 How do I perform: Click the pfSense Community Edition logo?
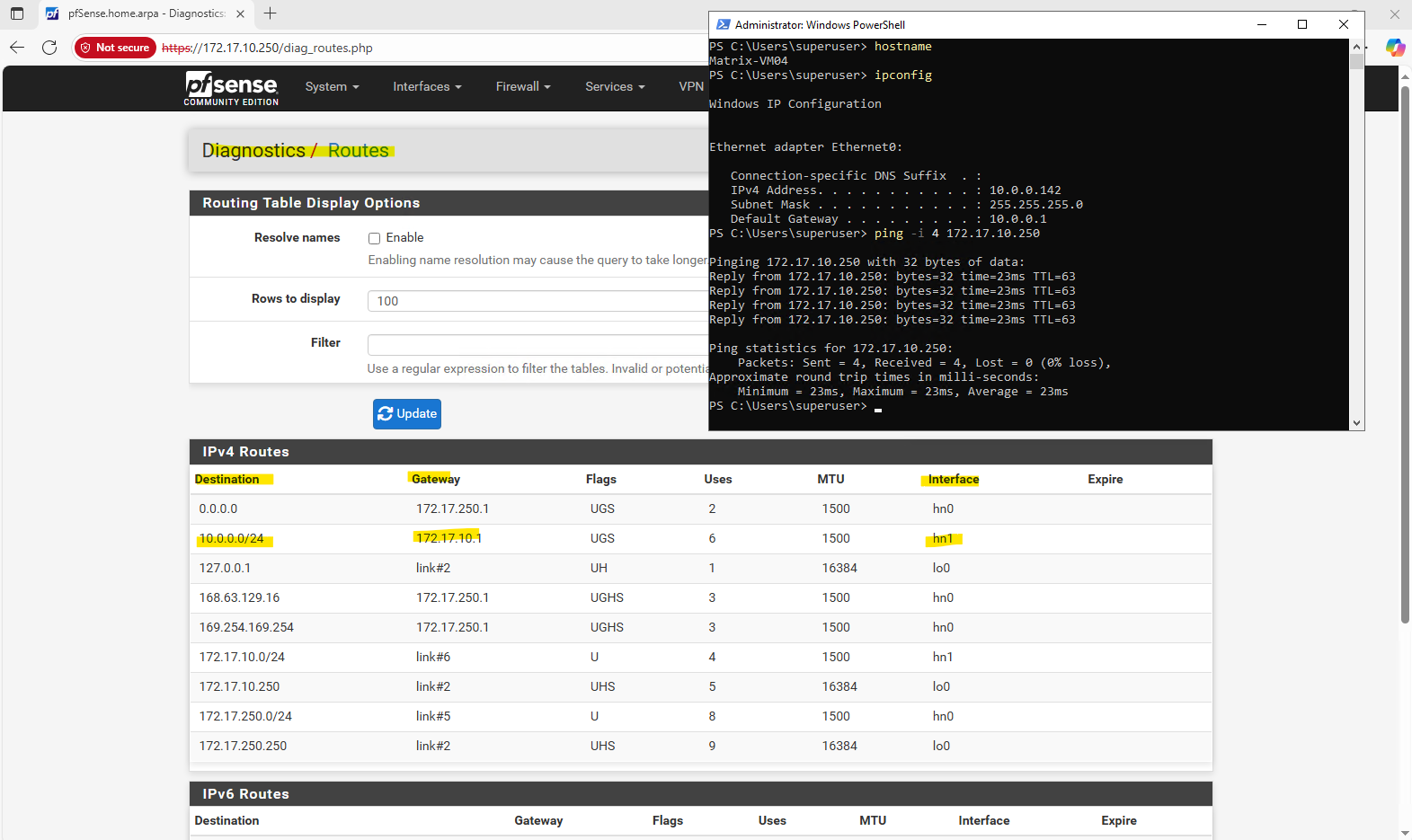(x=231, y=88)
